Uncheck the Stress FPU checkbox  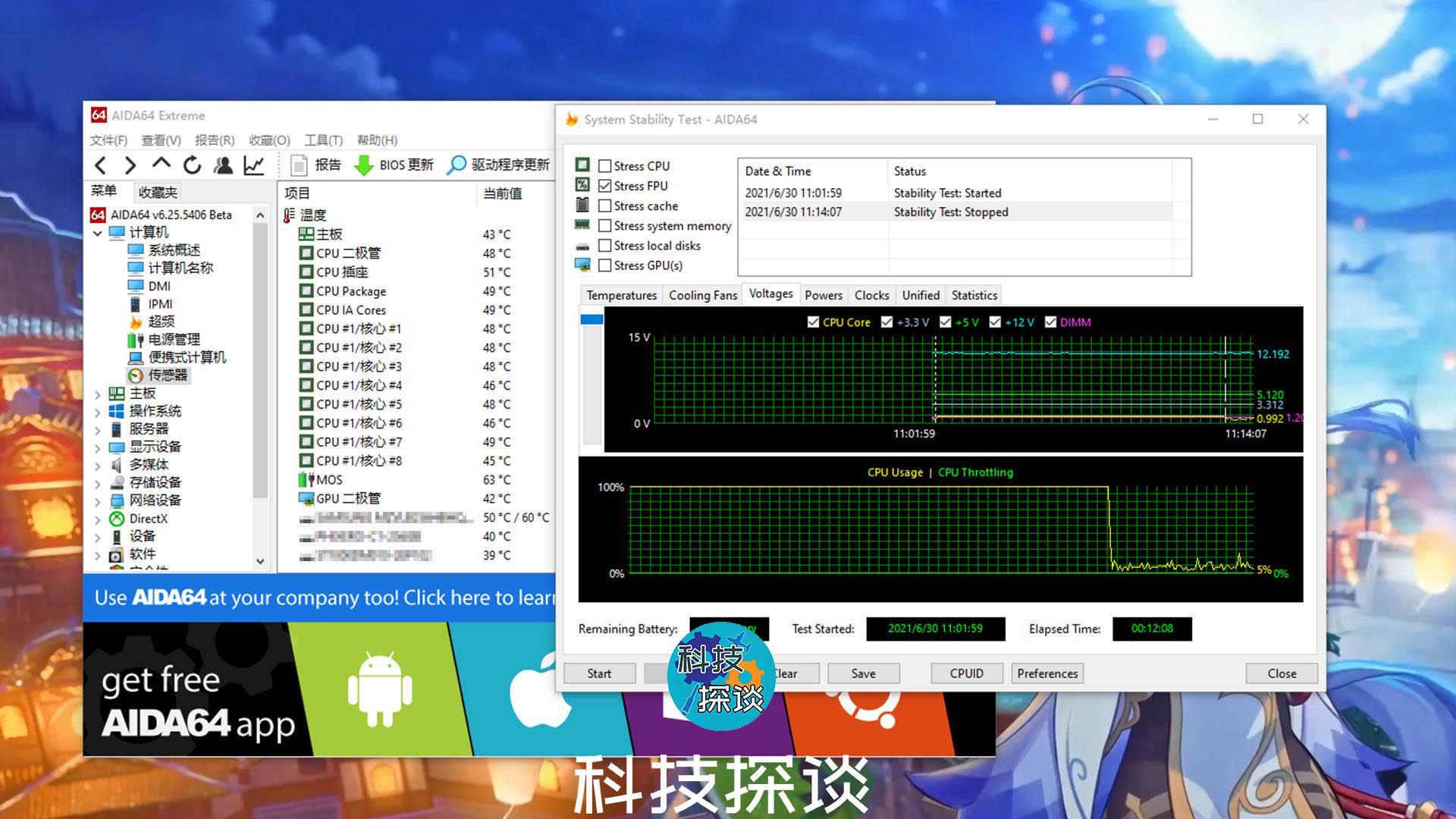point(604,186)
